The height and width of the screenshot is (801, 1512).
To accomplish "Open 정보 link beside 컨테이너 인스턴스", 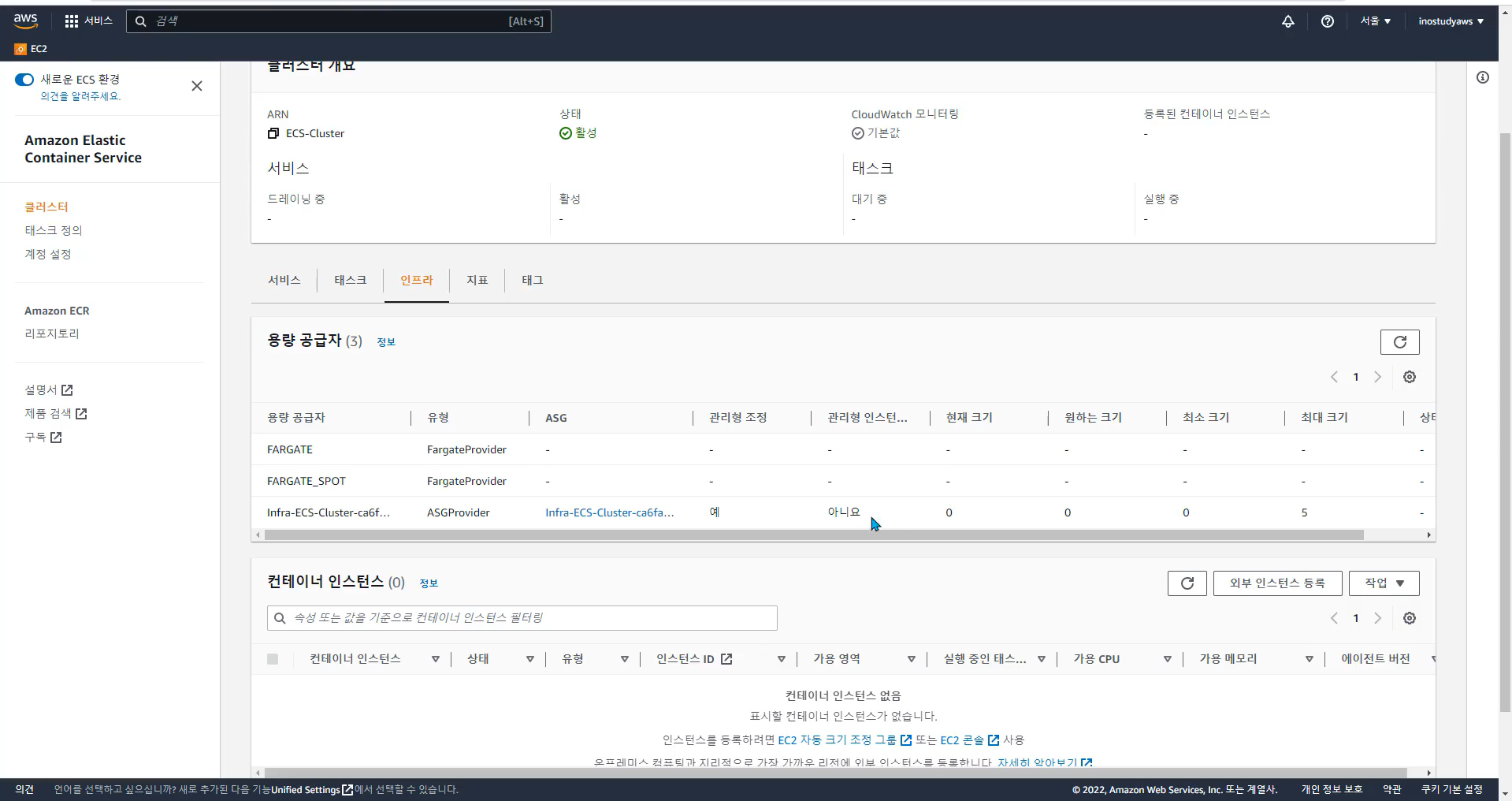I will (x=429, y=583).
